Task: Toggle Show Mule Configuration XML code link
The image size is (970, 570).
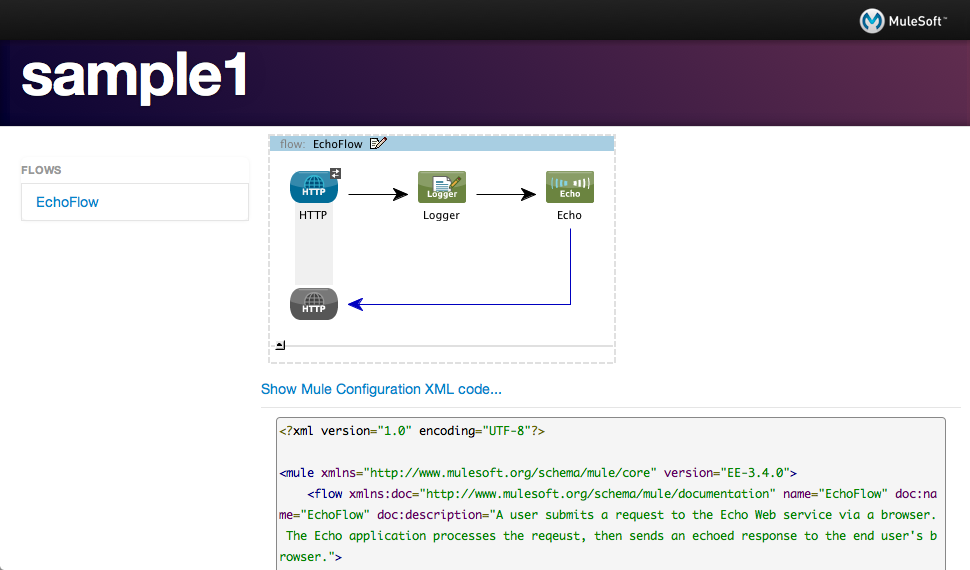Action: (381, 389)
